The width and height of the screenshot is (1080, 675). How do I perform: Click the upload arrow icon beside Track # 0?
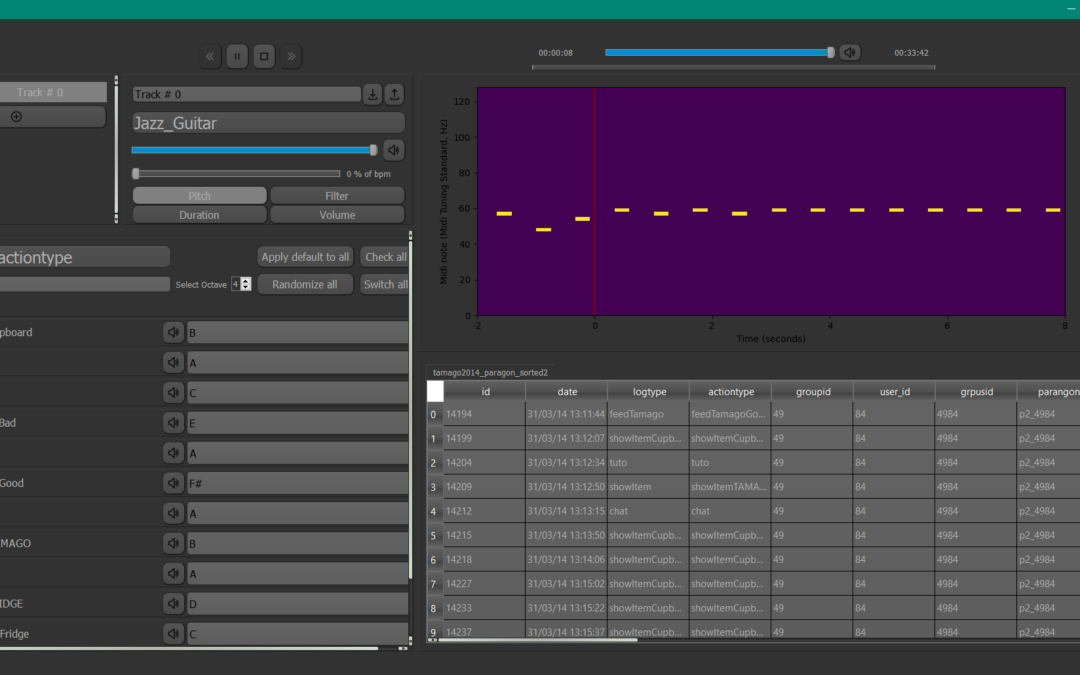(x=394, y=94)
